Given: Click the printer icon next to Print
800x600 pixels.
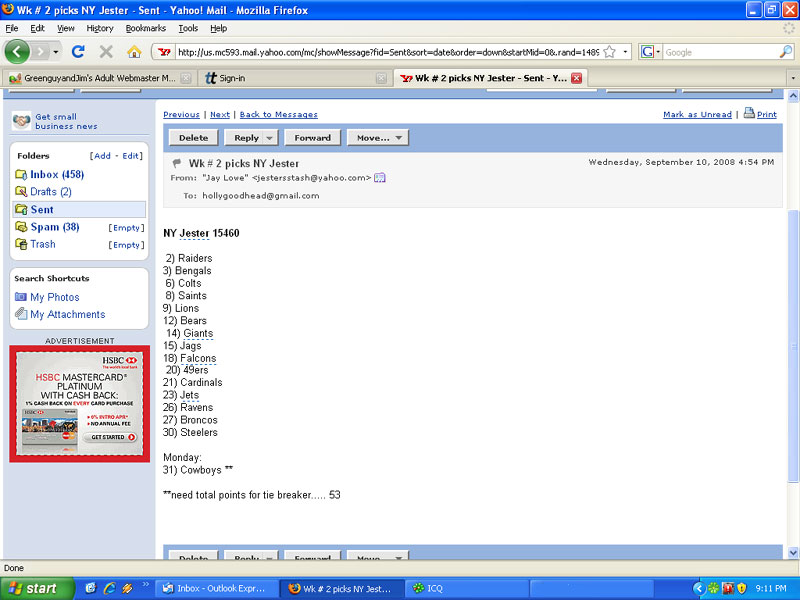Looking at the screenshot, I should pos(749,114).
